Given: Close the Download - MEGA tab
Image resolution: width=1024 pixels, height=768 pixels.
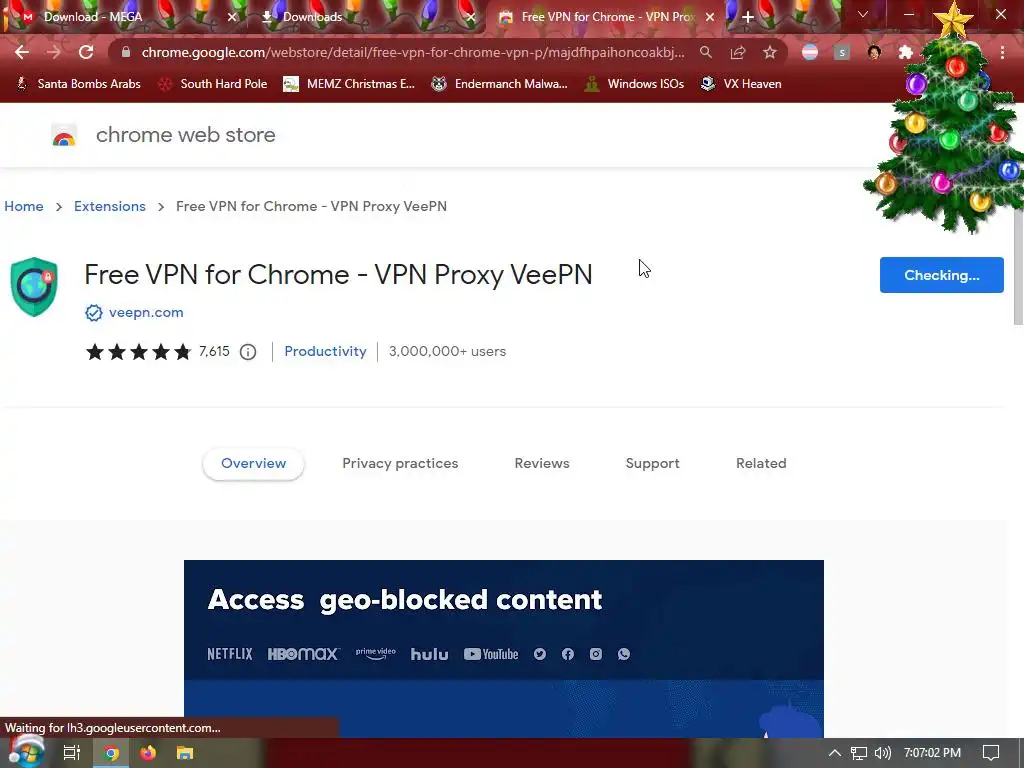Looking at the screenshot, I should click(232, 17).
